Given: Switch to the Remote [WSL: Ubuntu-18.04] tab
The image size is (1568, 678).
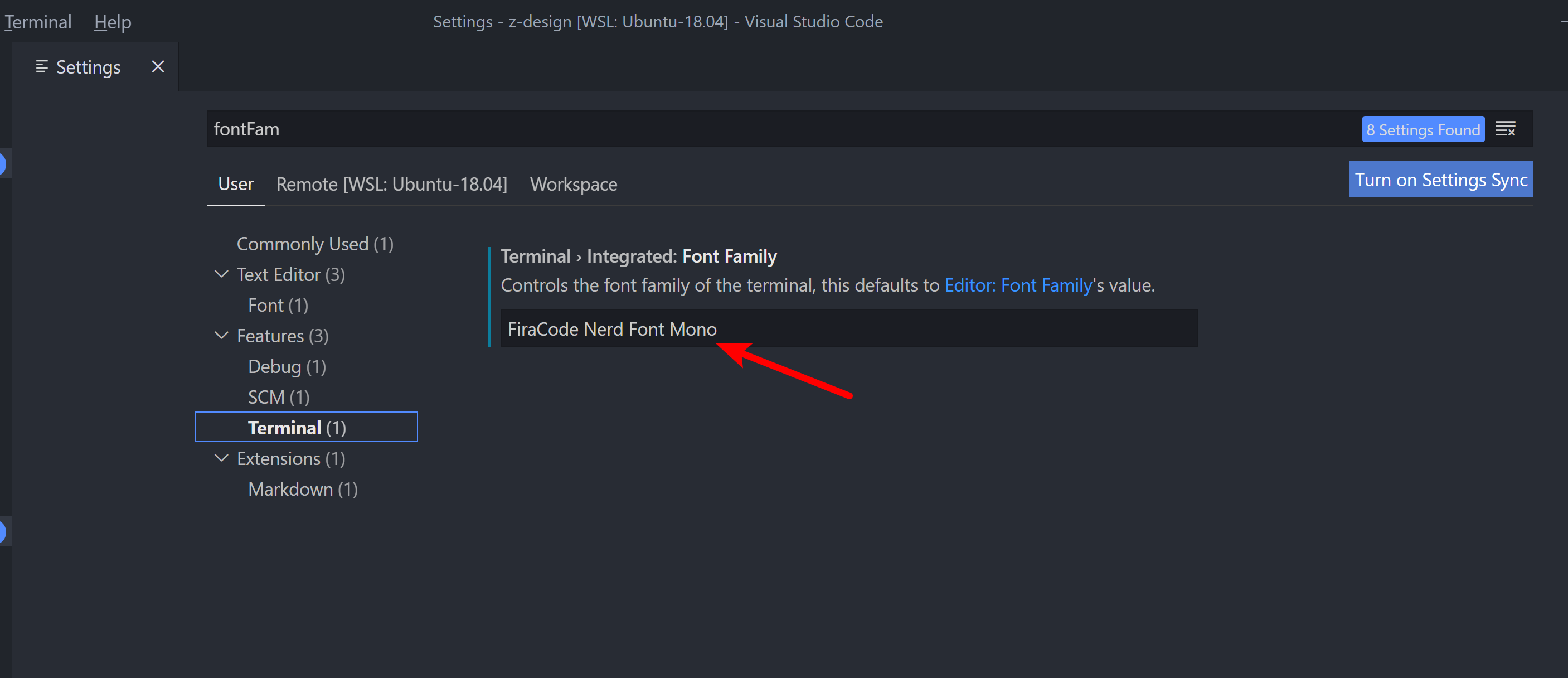Looking at the screenshot, I should [391, 184].
